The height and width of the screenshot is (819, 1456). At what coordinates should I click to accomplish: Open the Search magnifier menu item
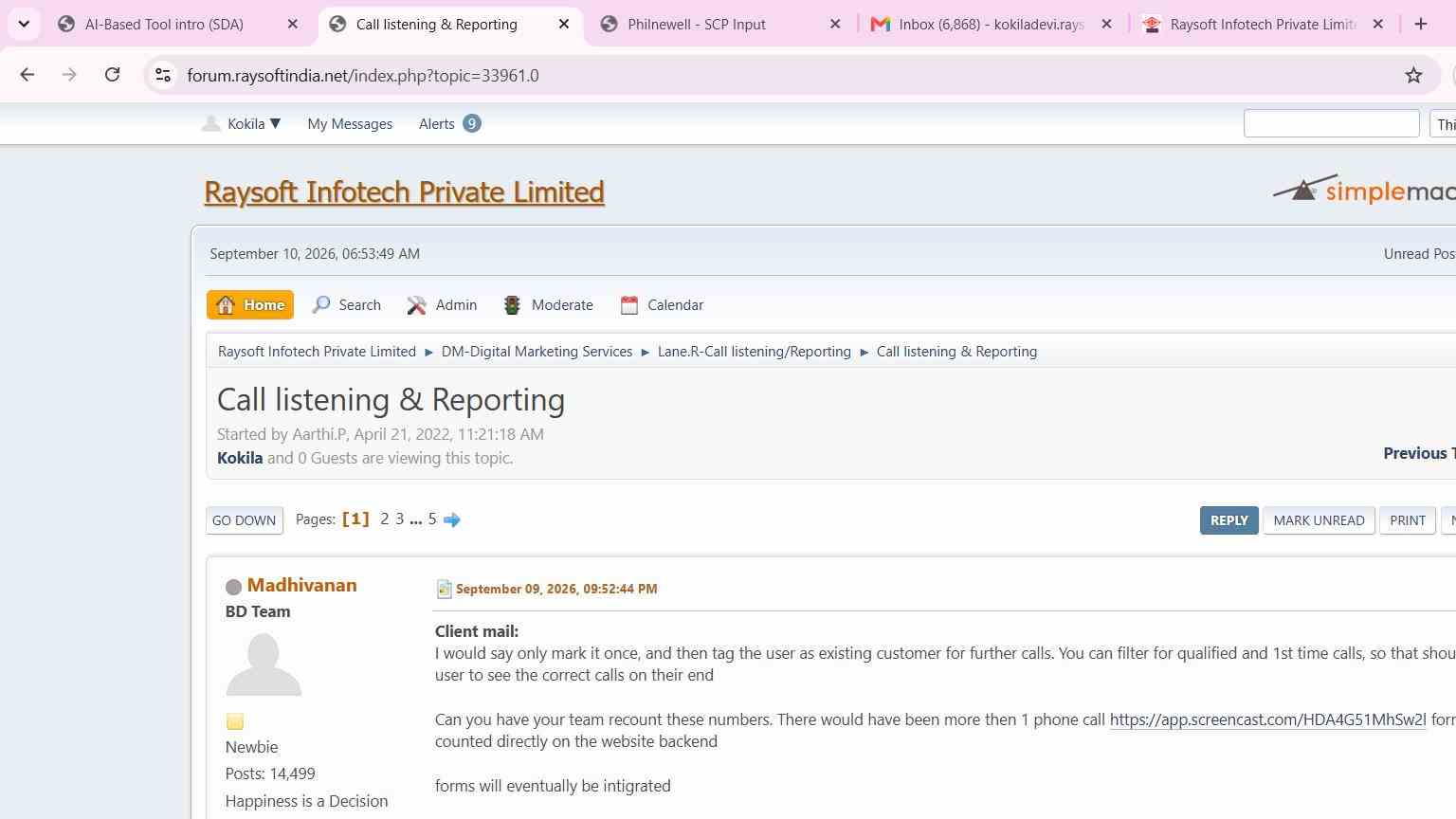(x=347, y=304)
